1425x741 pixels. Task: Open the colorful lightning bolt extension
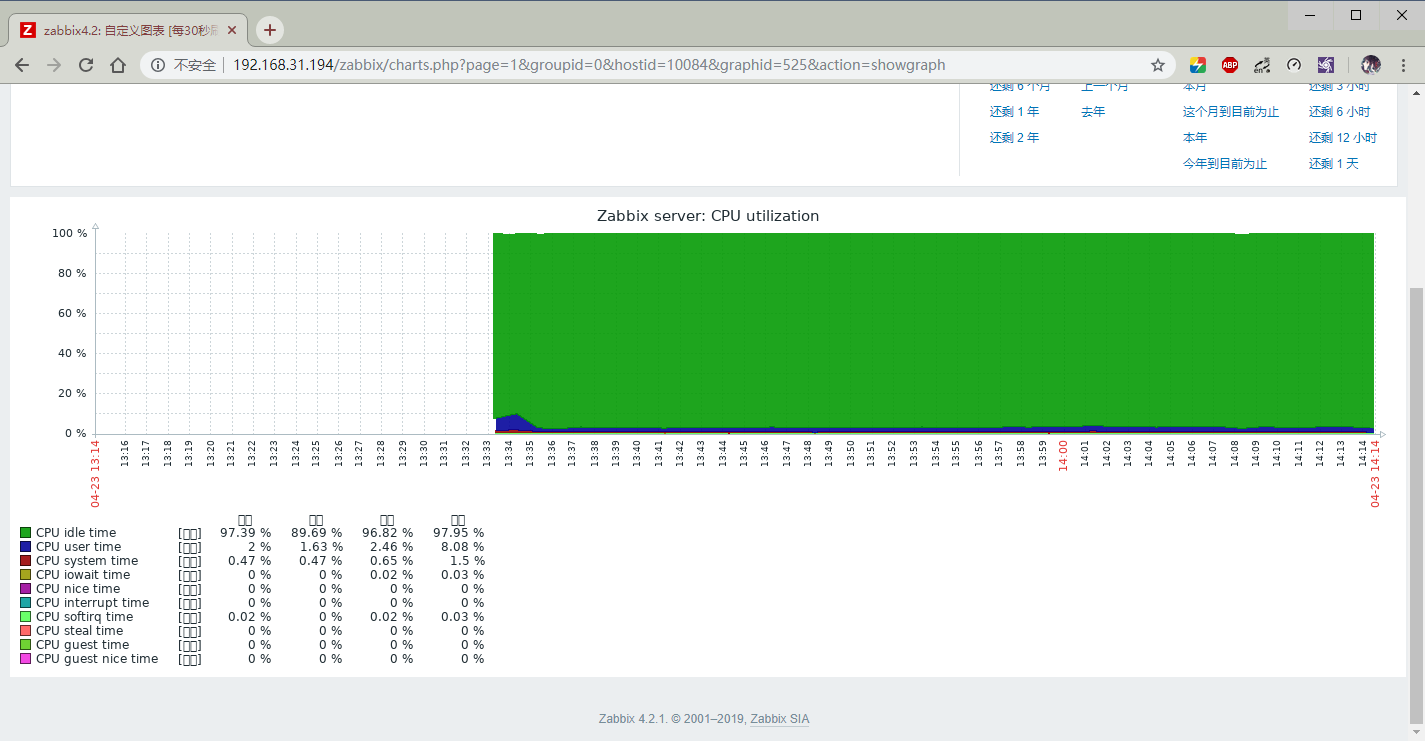(1197, 65)
